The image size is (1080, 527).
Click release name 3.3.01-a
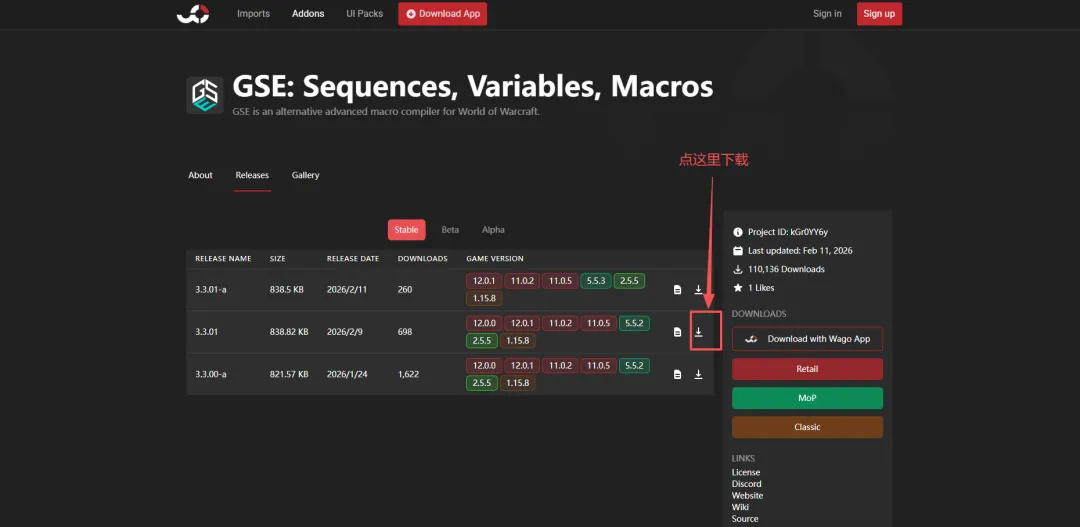point(211,290)
